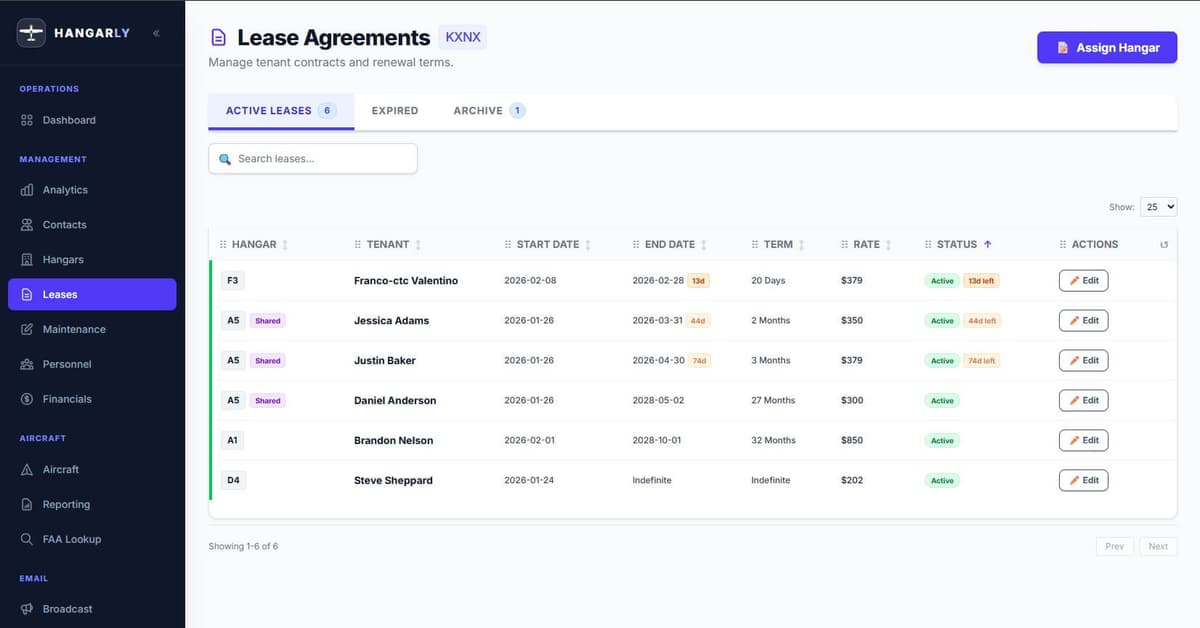Click the search leases input field
1200x628 pixels.
313,158
